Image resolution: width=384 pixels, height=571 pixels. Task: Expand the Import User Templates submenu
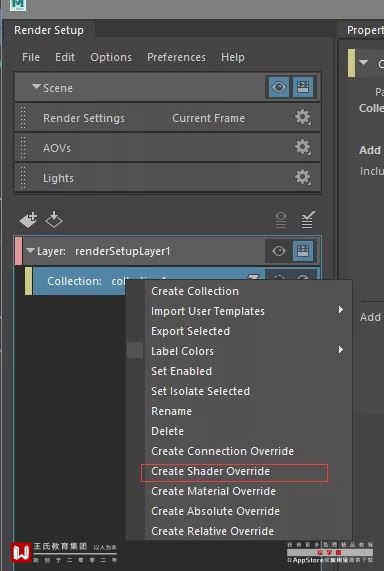(341, 310)
